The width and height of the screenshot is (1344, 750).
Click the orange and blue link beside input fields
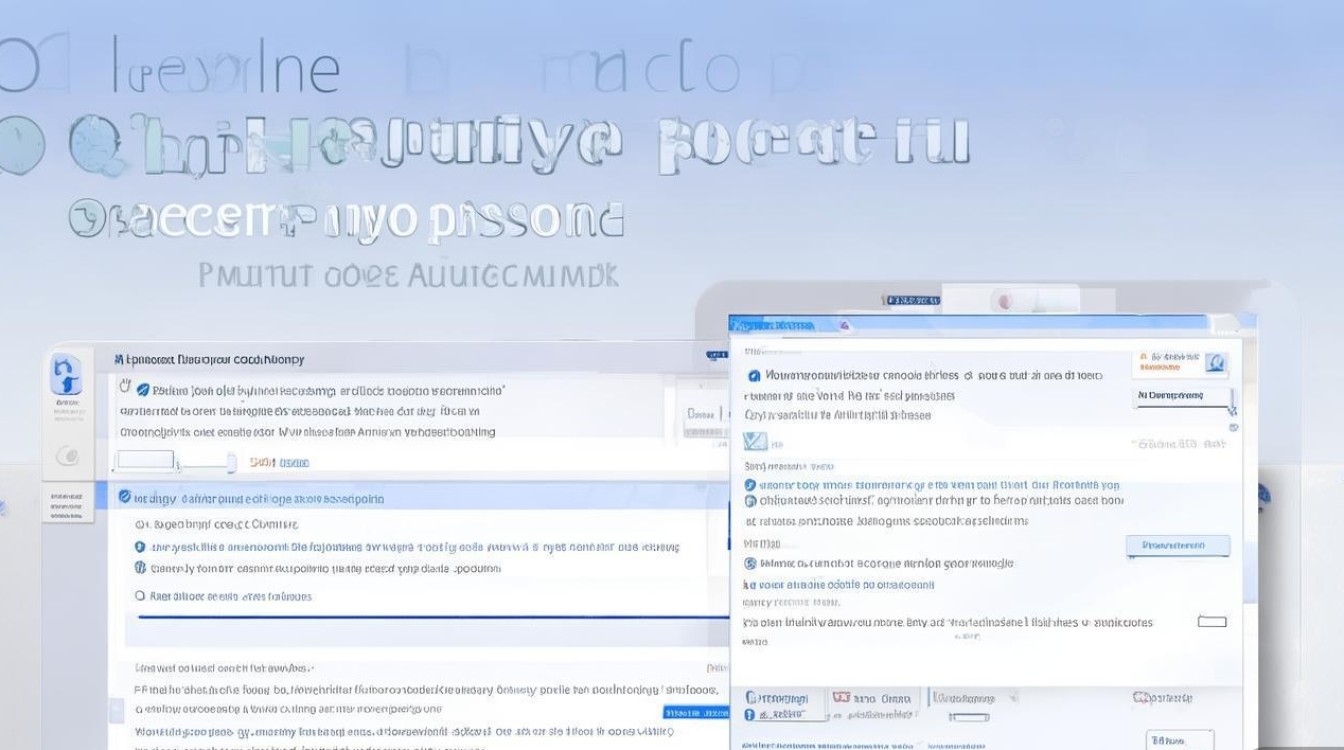point(279,462)
